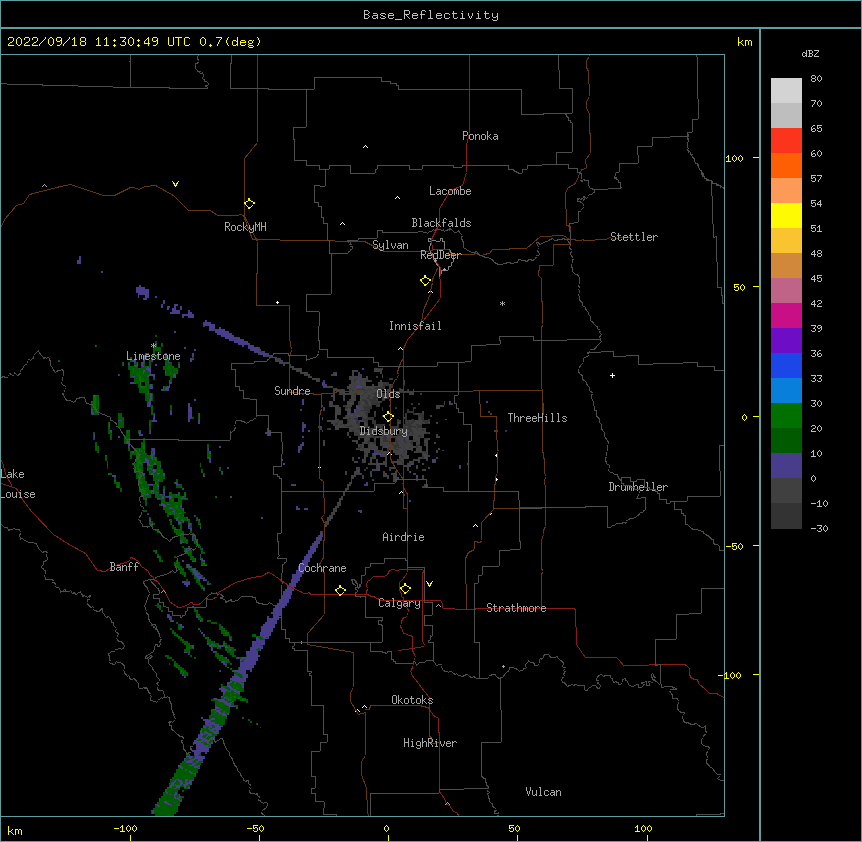Viewport: 862px width, 842px height.
Task: Select the yellow diamond marker between Olds and Didsbury
Action: point(388,416)
